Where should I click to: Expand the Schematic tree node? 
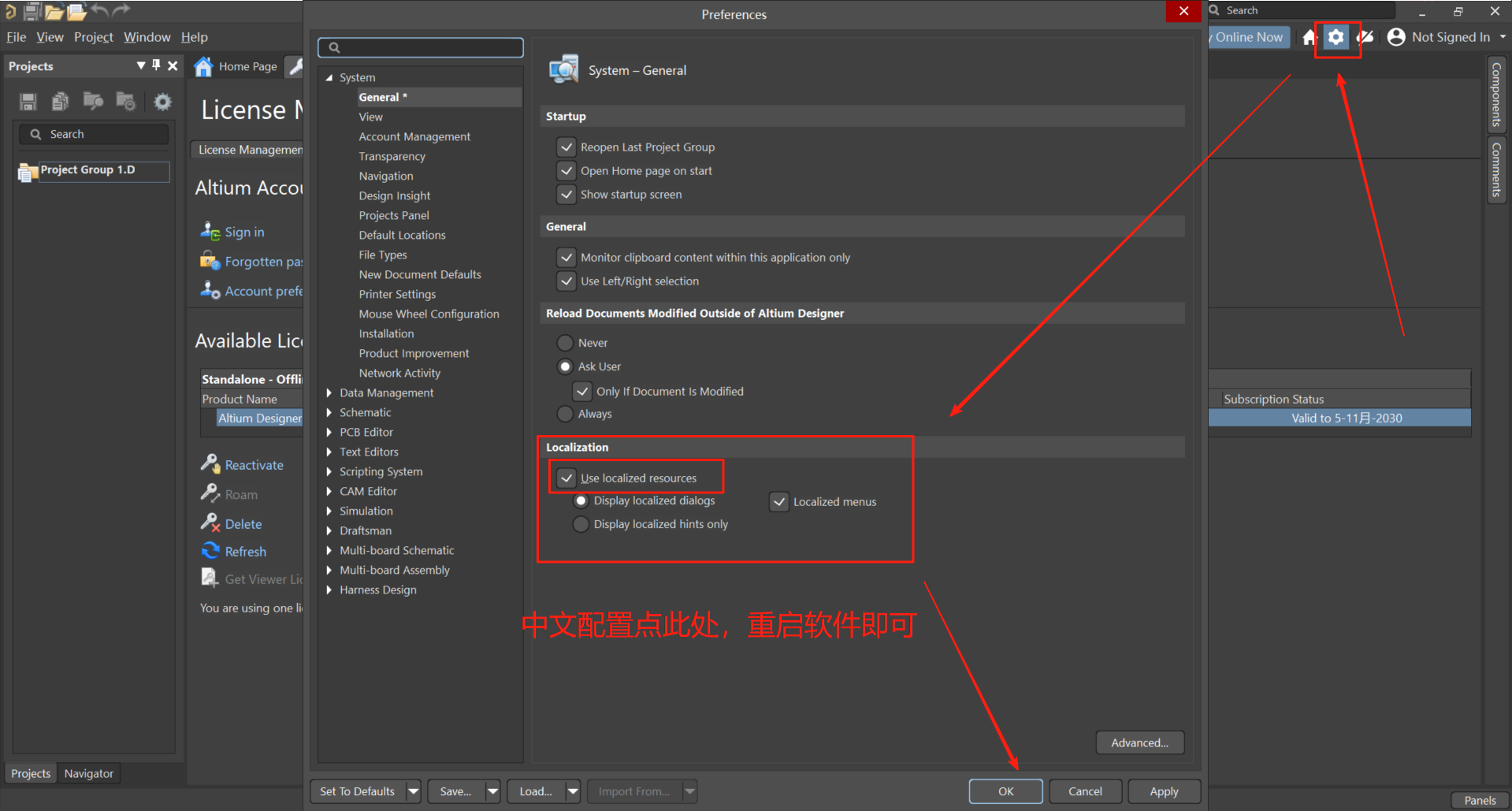tap(329, 412)
